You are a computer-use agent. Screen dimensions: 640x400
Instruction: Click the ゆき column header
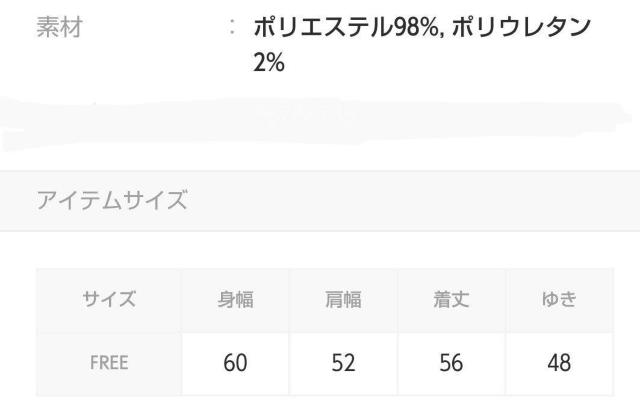click(558, 299)
